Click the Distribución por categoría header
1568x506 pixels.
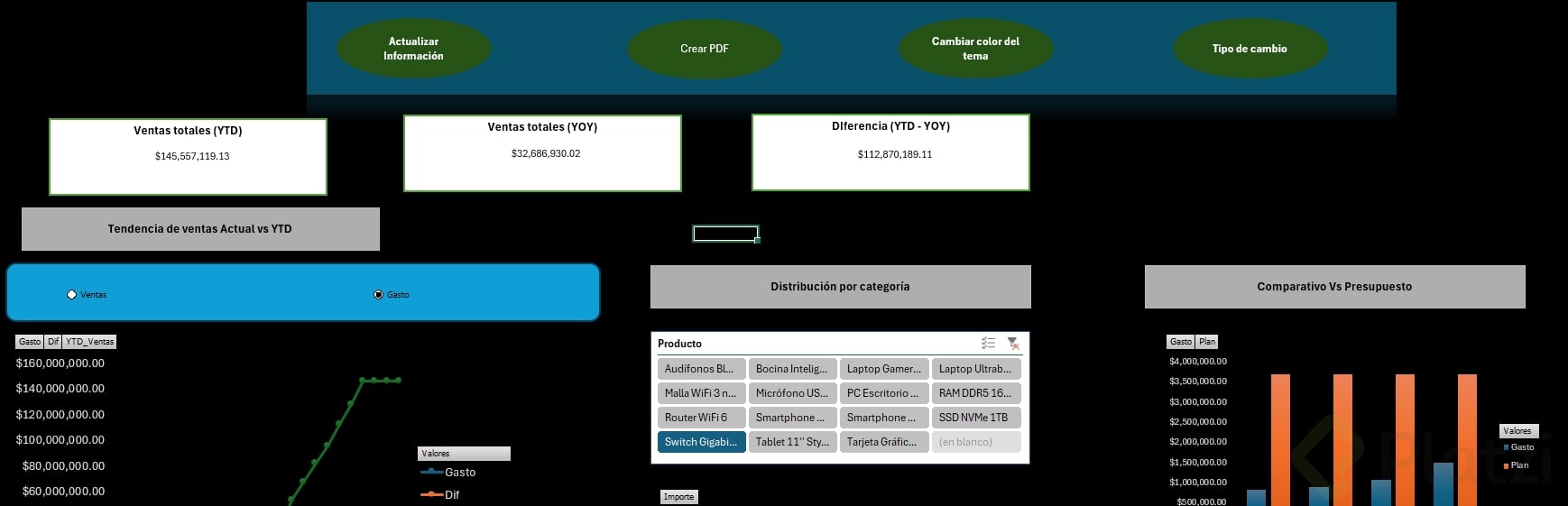pyautogui.click(x=840, y=287)
